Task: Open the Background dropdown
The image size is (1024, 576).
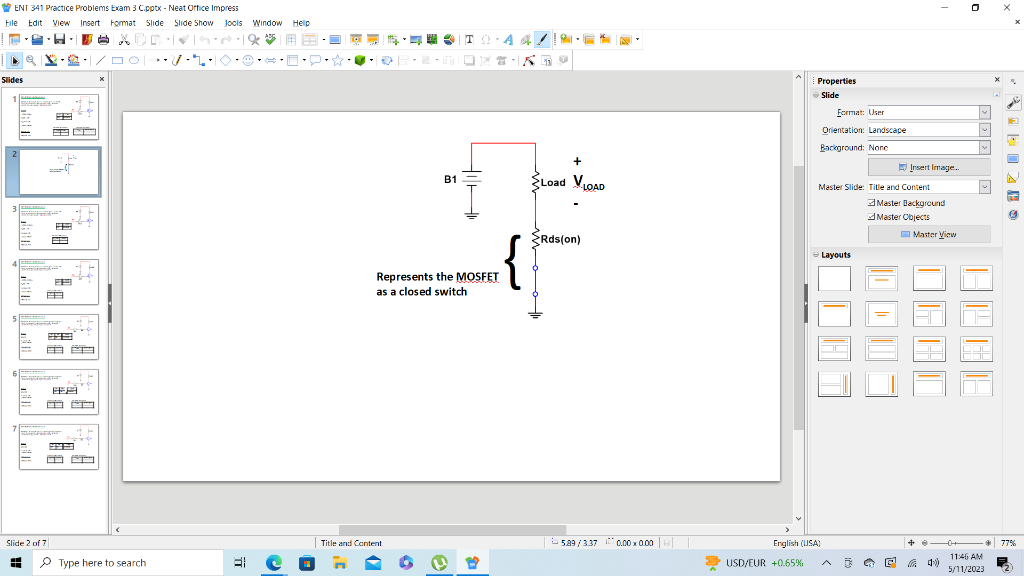Action: 984,146
